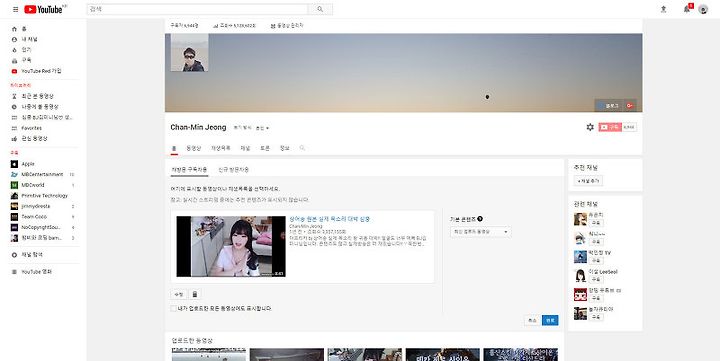Open the featured video title link
720x361 pixels.
pos(329,219)
